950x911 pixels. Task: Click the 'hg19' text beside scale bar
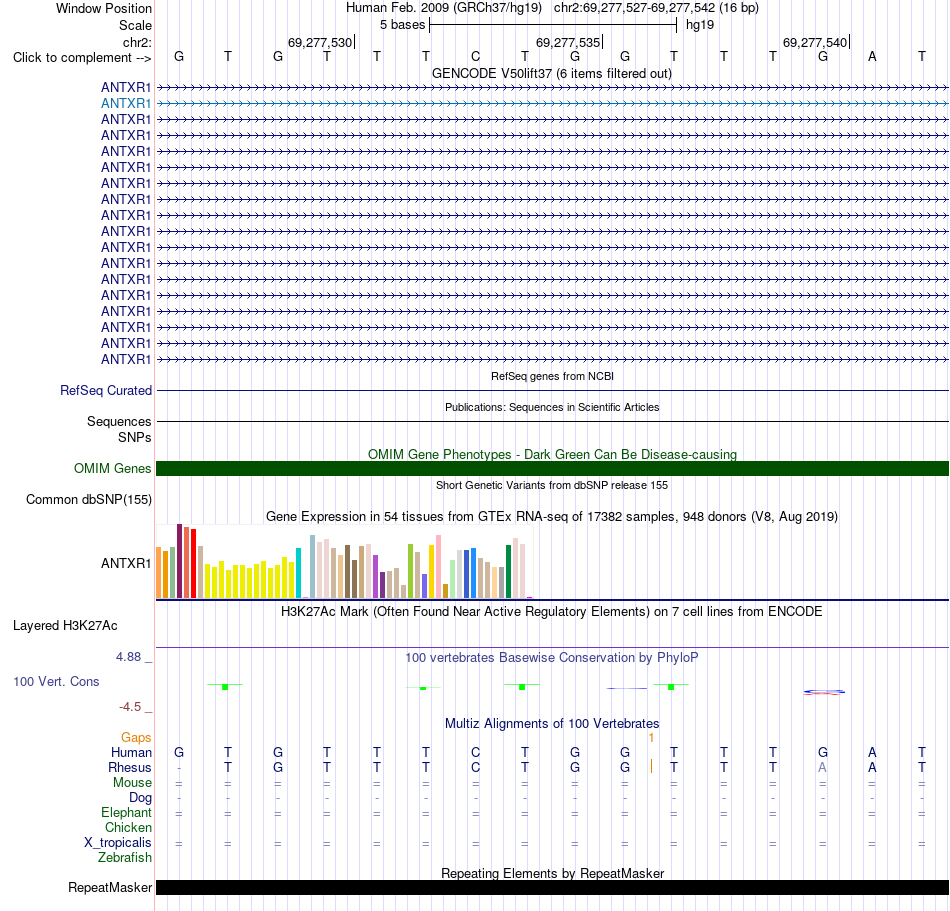pos(700,25)
